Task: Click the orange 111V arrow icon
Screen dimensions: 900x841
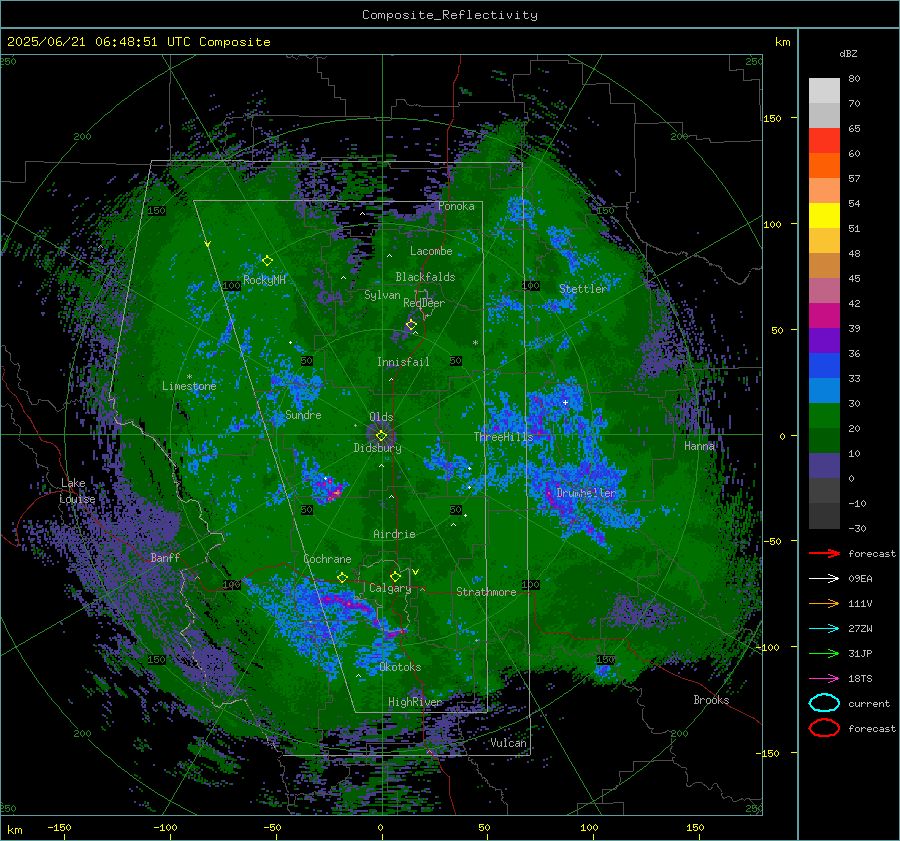Action: (824, 603)
